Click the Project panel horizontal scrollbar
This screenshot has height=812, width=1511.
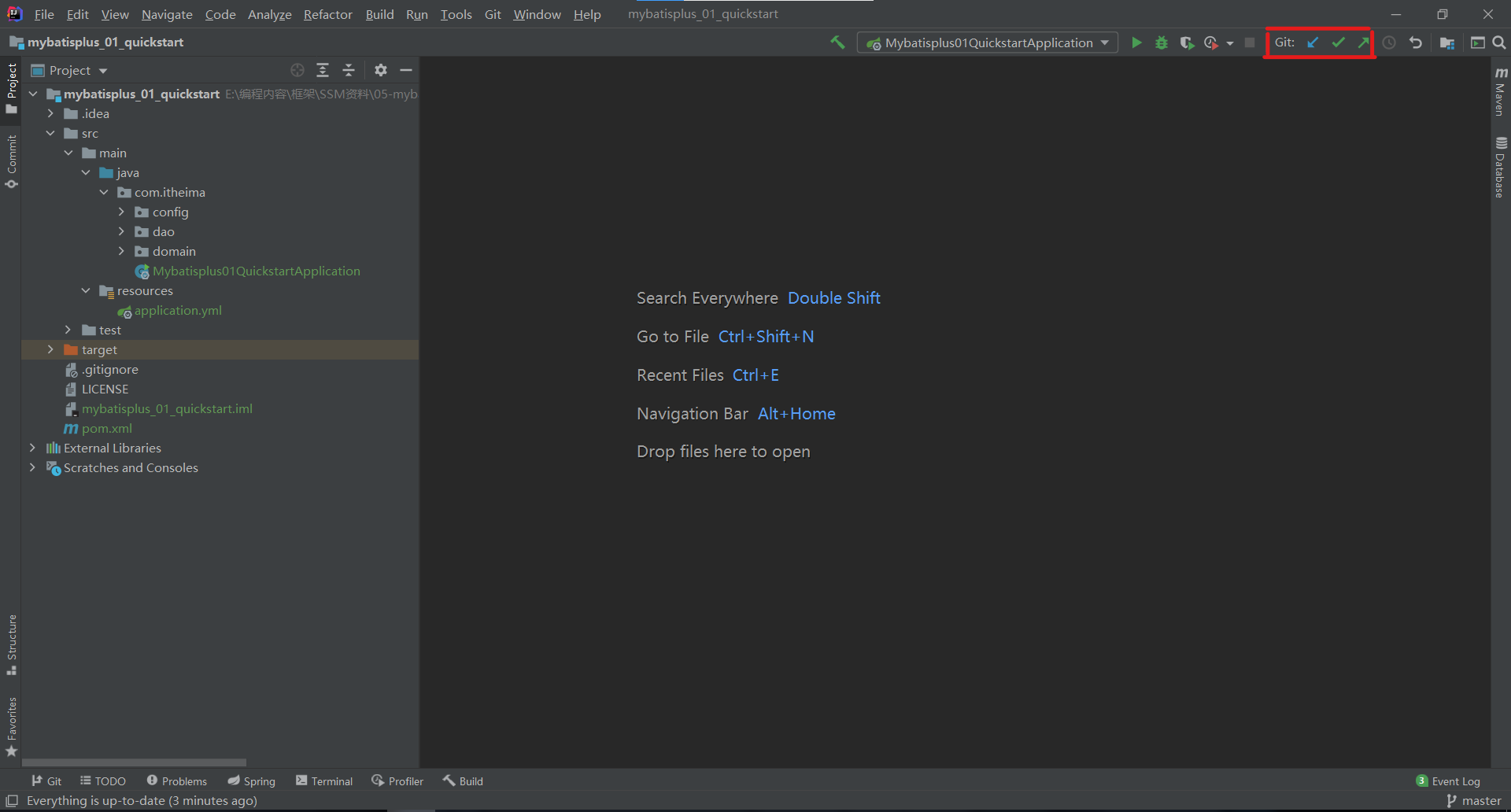pos(134,762)
